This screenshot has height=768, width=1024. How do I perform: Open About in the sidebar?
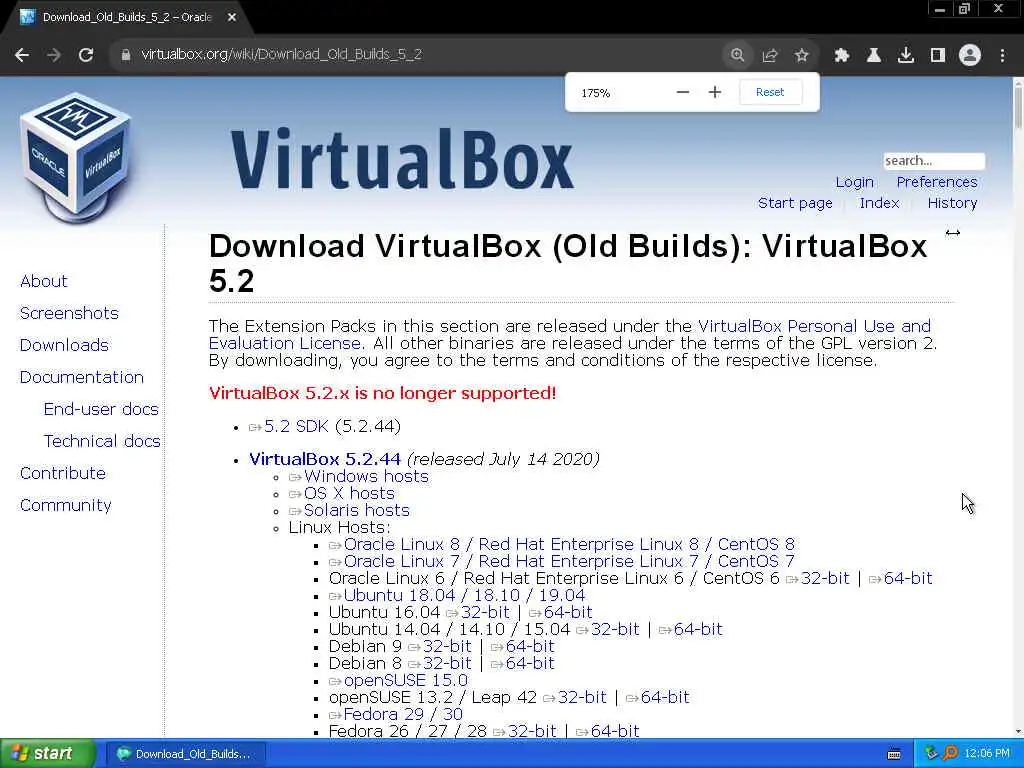44,281
